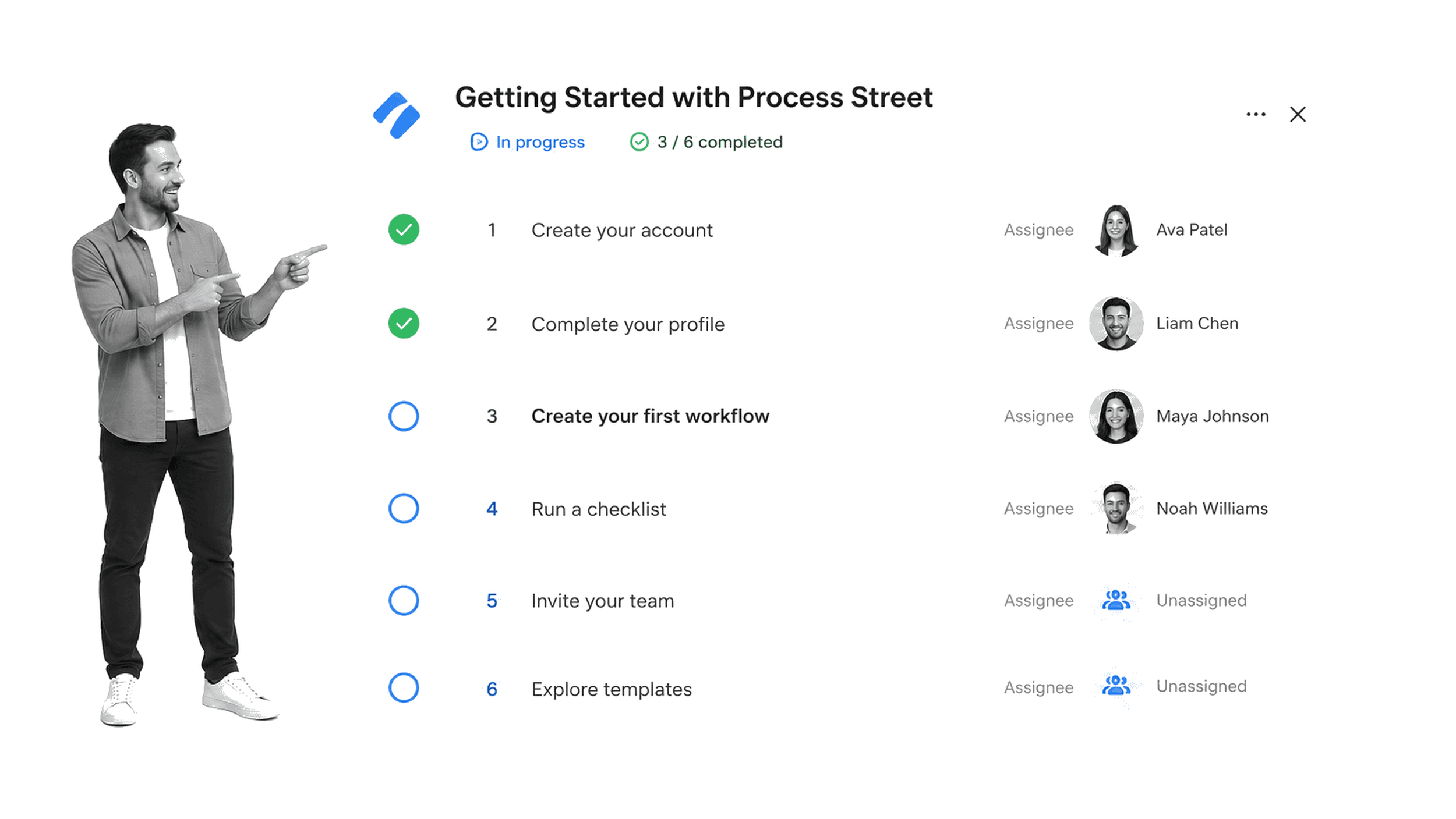Click the Liam Chen assignee name
Screen dimensions: 1456x819
click(x=1197, y=324)
